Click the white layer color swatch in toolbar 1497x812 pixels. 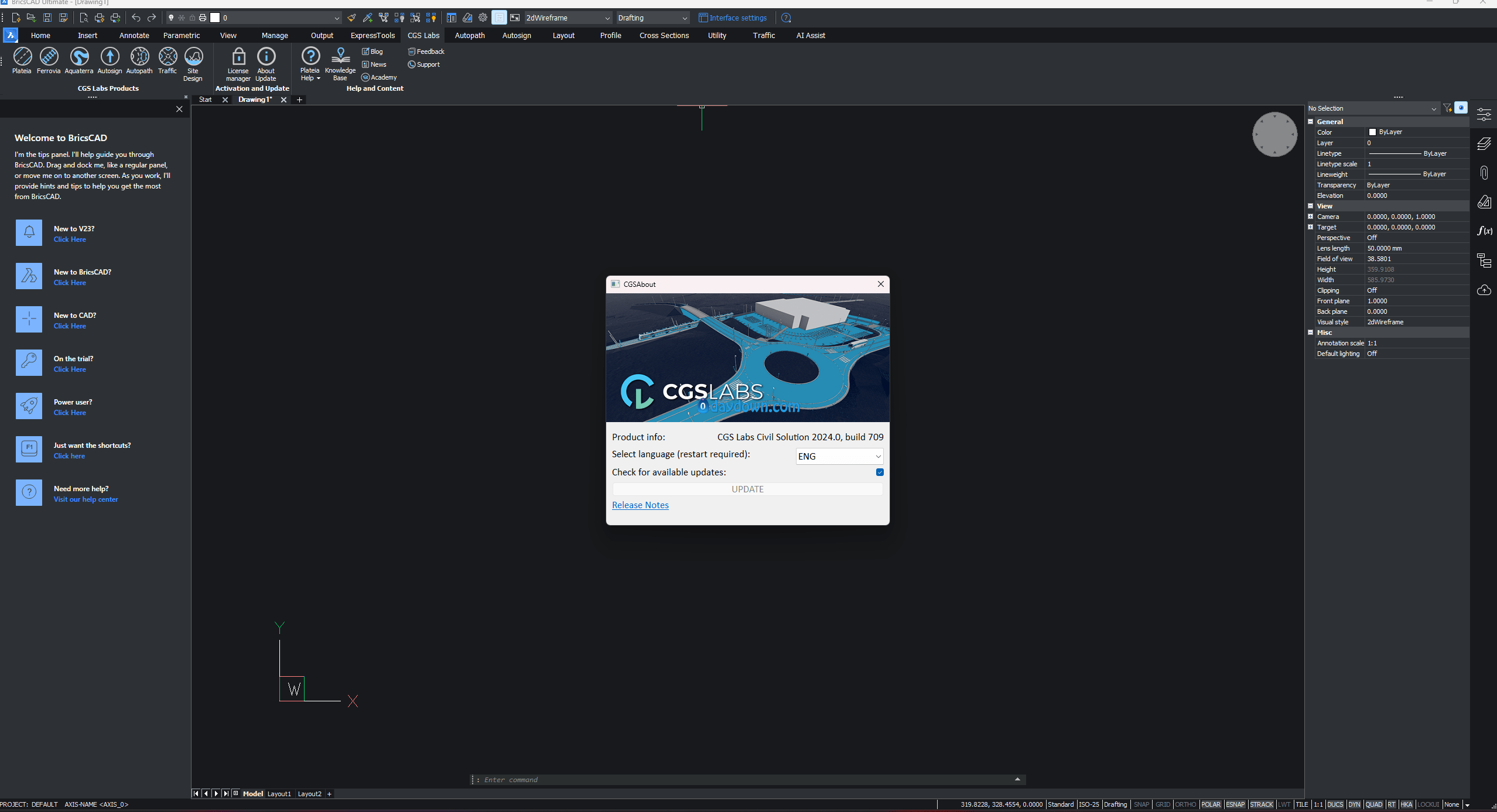coord(215,18)
